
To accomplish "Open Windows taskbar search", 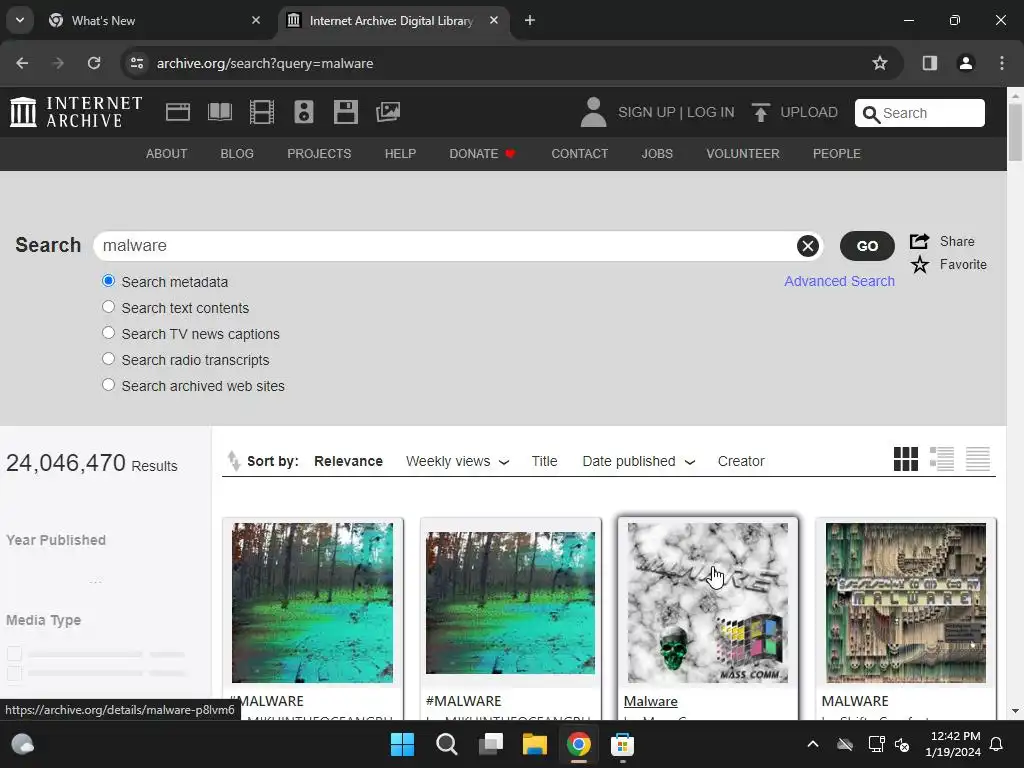I will click(x=447, y=744).
